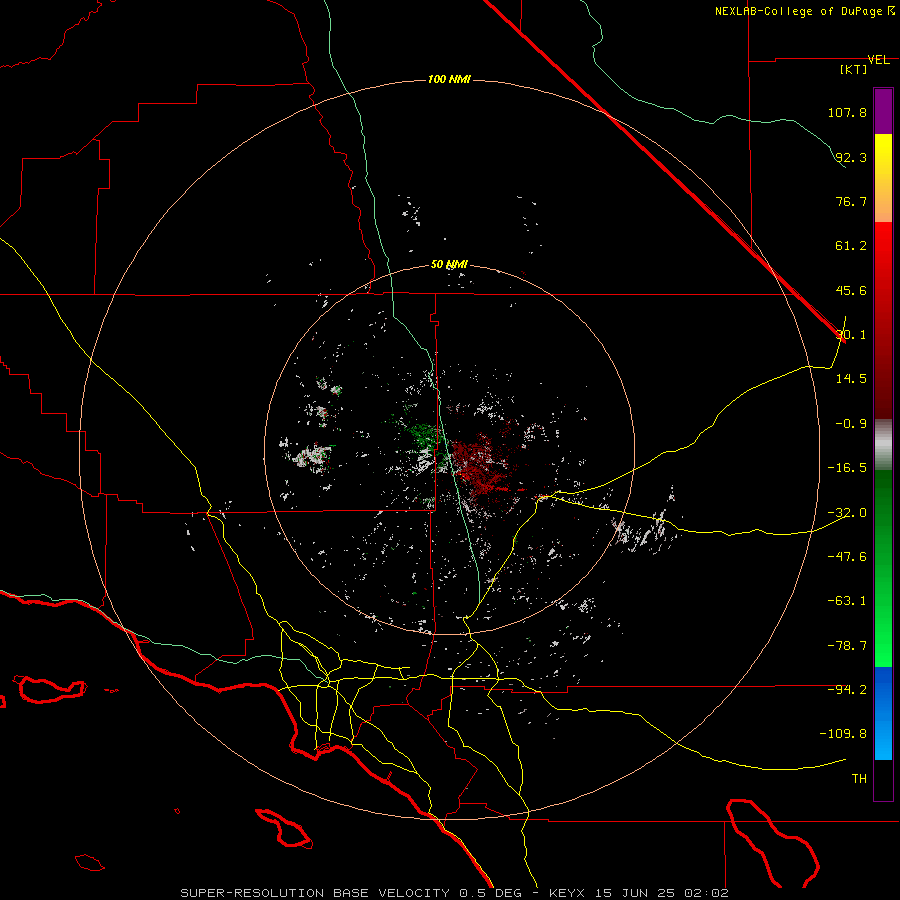Click the -0.9 velocity scale value
The image size is (900, 900).
[x=851, y=424]
